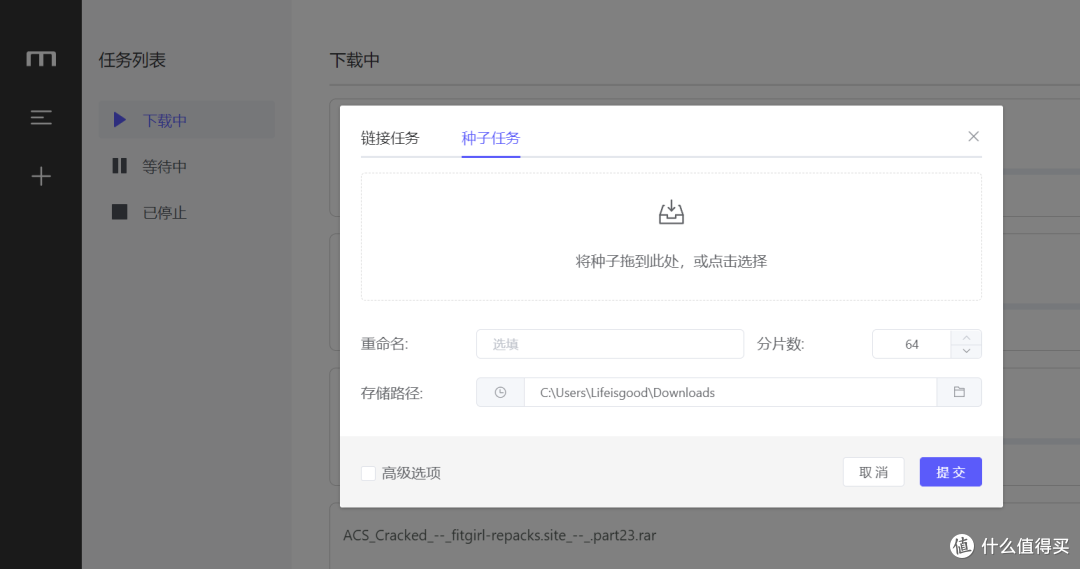Select the 等待中 (waiting) pause item
Viewport: 1080px width, 569px height.
click(187, 166)
